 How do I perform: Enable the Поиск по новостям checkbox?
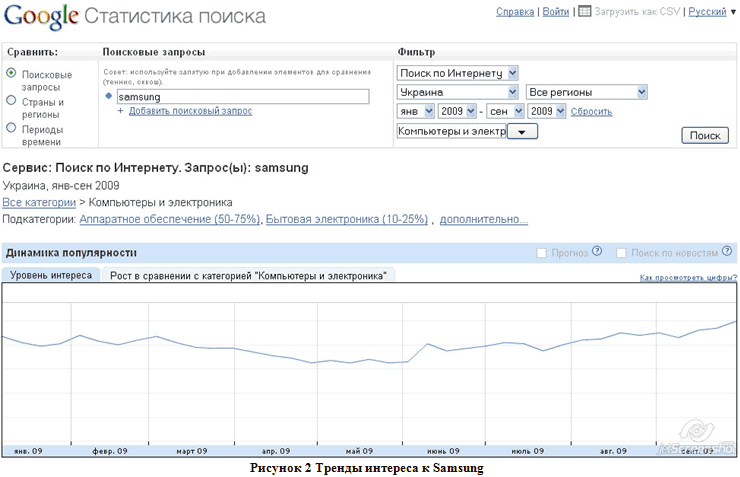pyautogui.click(x=621, y=253)
